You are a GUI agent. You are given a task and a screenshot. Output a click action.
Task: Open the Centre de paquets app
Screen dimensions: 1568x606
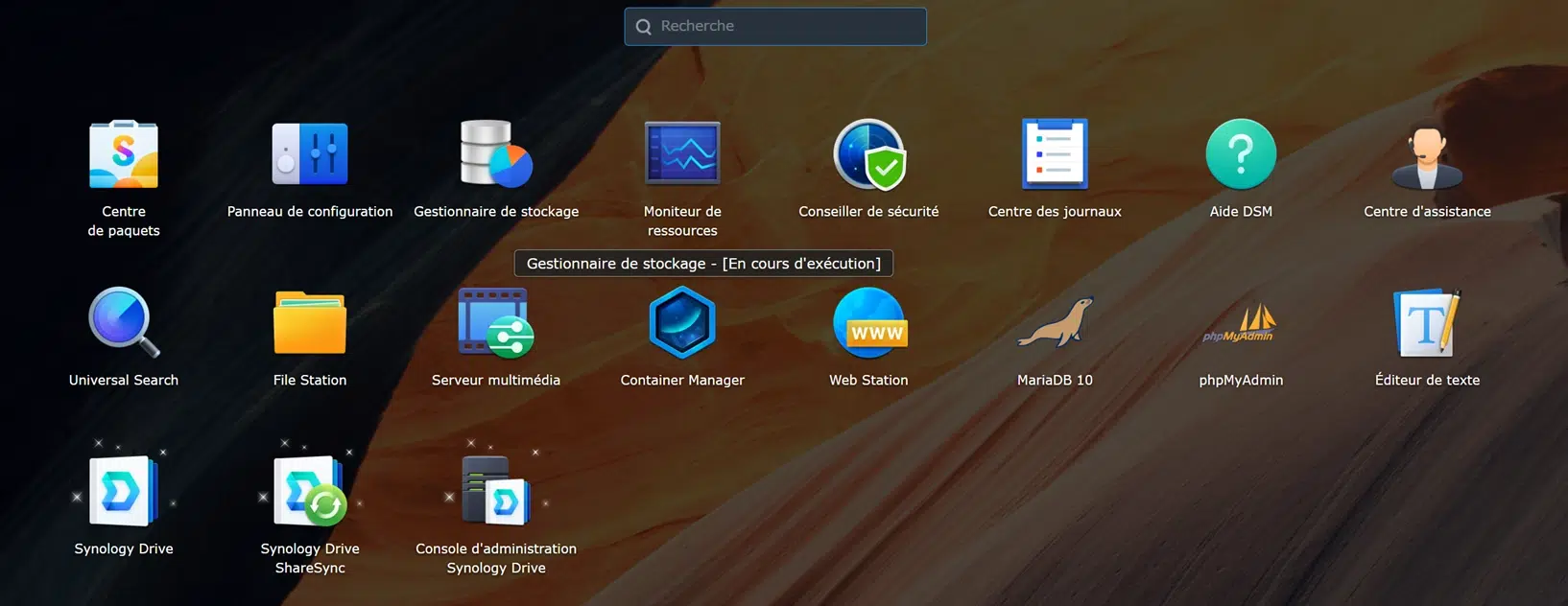click(124, 154)
